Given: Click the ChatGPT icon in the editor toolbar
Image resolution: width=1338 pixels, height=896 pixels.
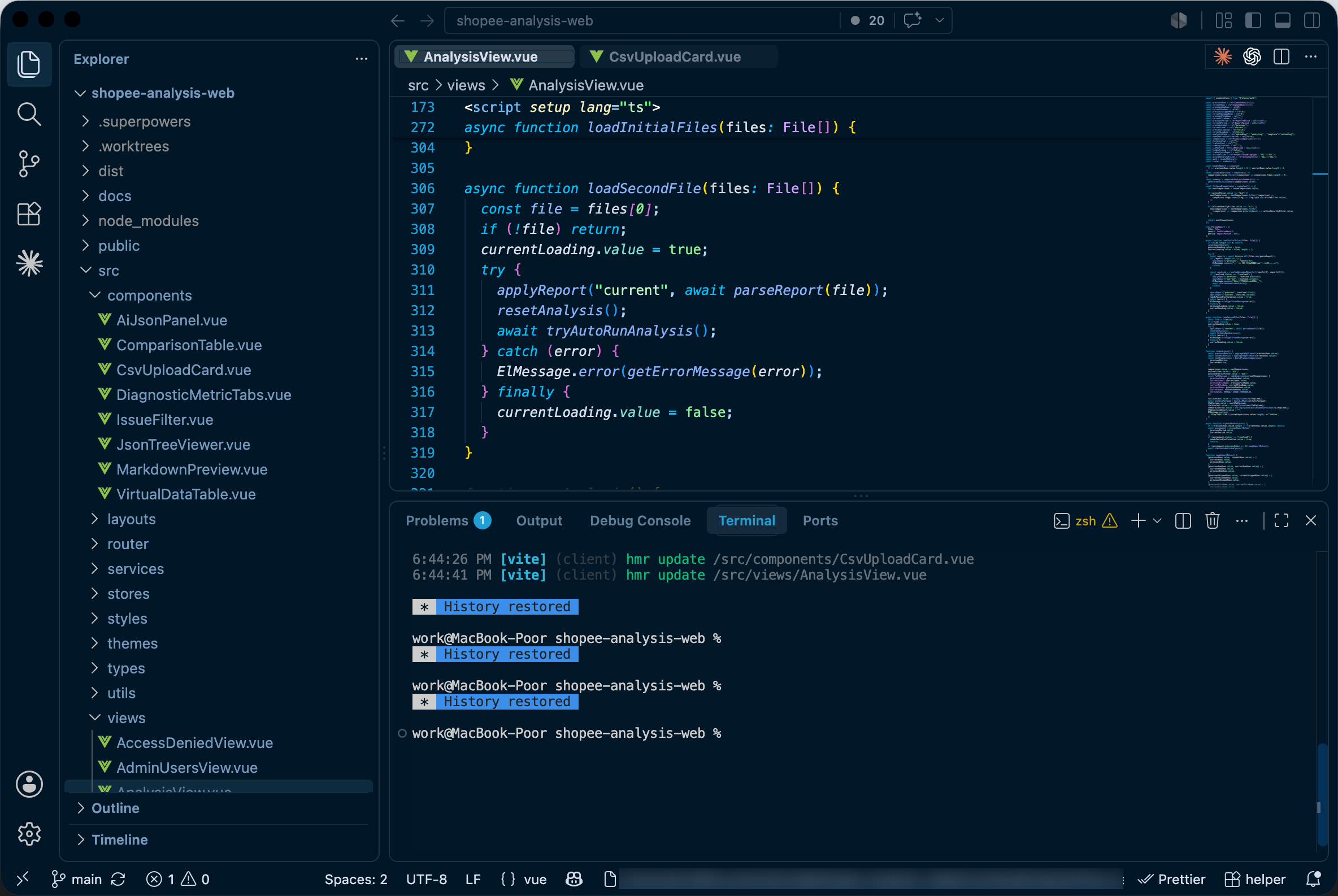Looking at the screenshot, I should [x=1252, y=56].
